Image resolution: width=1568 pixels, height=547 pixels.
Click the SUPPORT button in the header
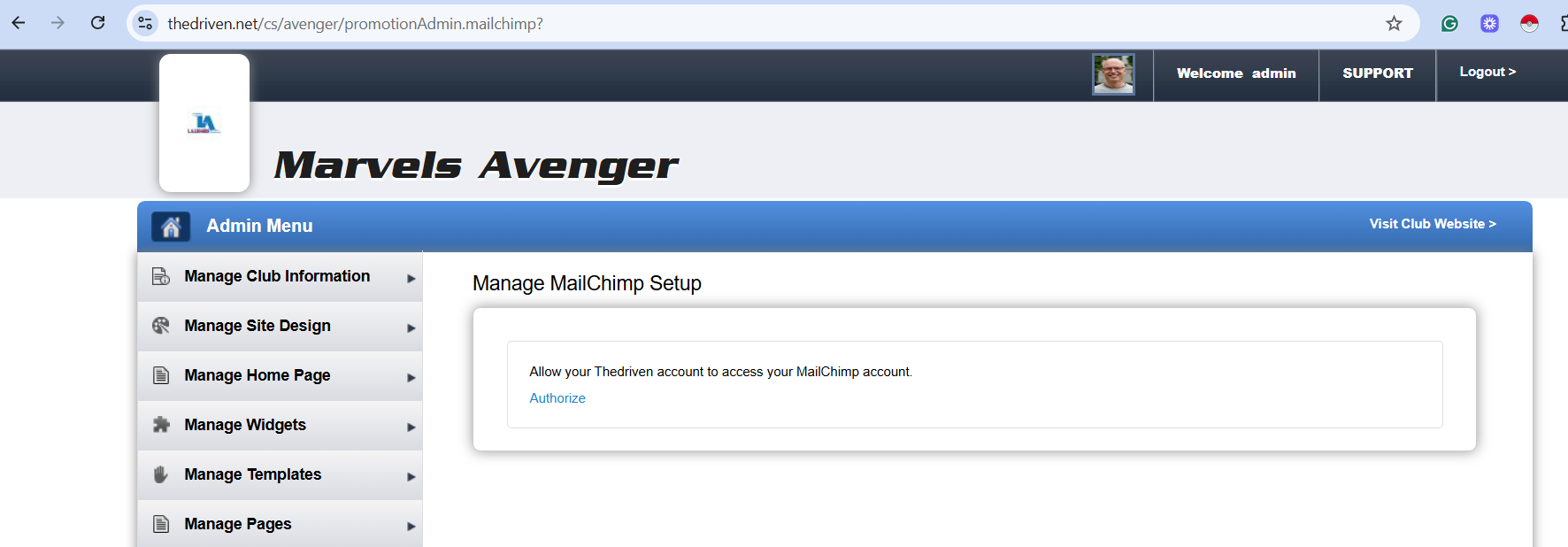click(1378, 73)
